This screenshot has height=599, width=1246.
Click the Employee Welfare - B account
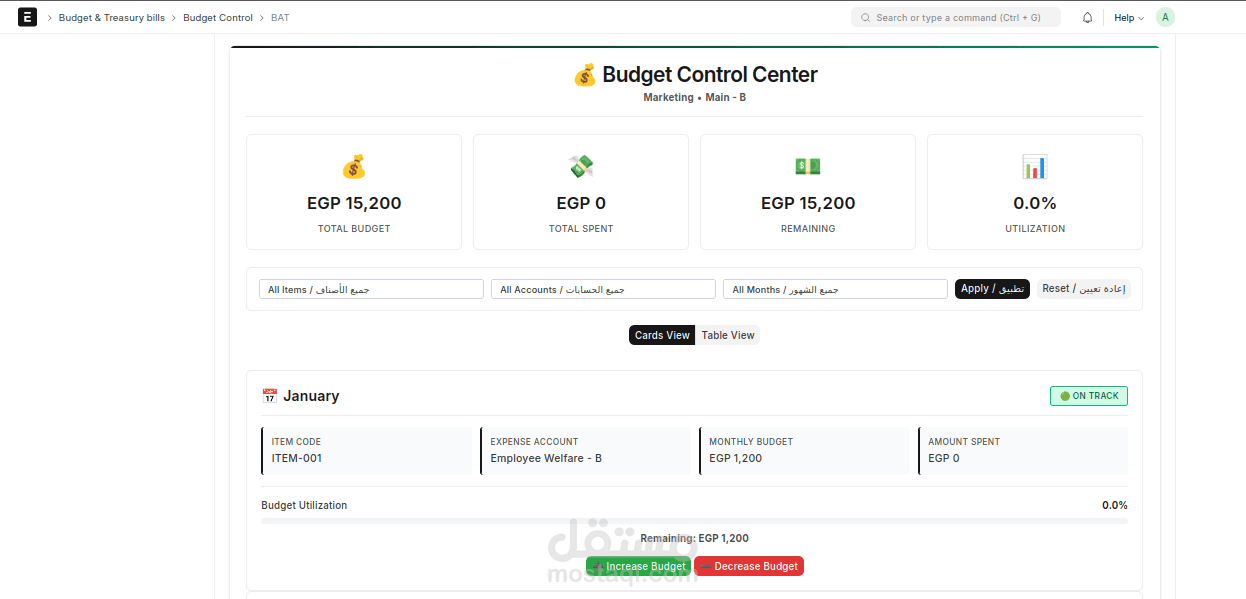(546, 458)
